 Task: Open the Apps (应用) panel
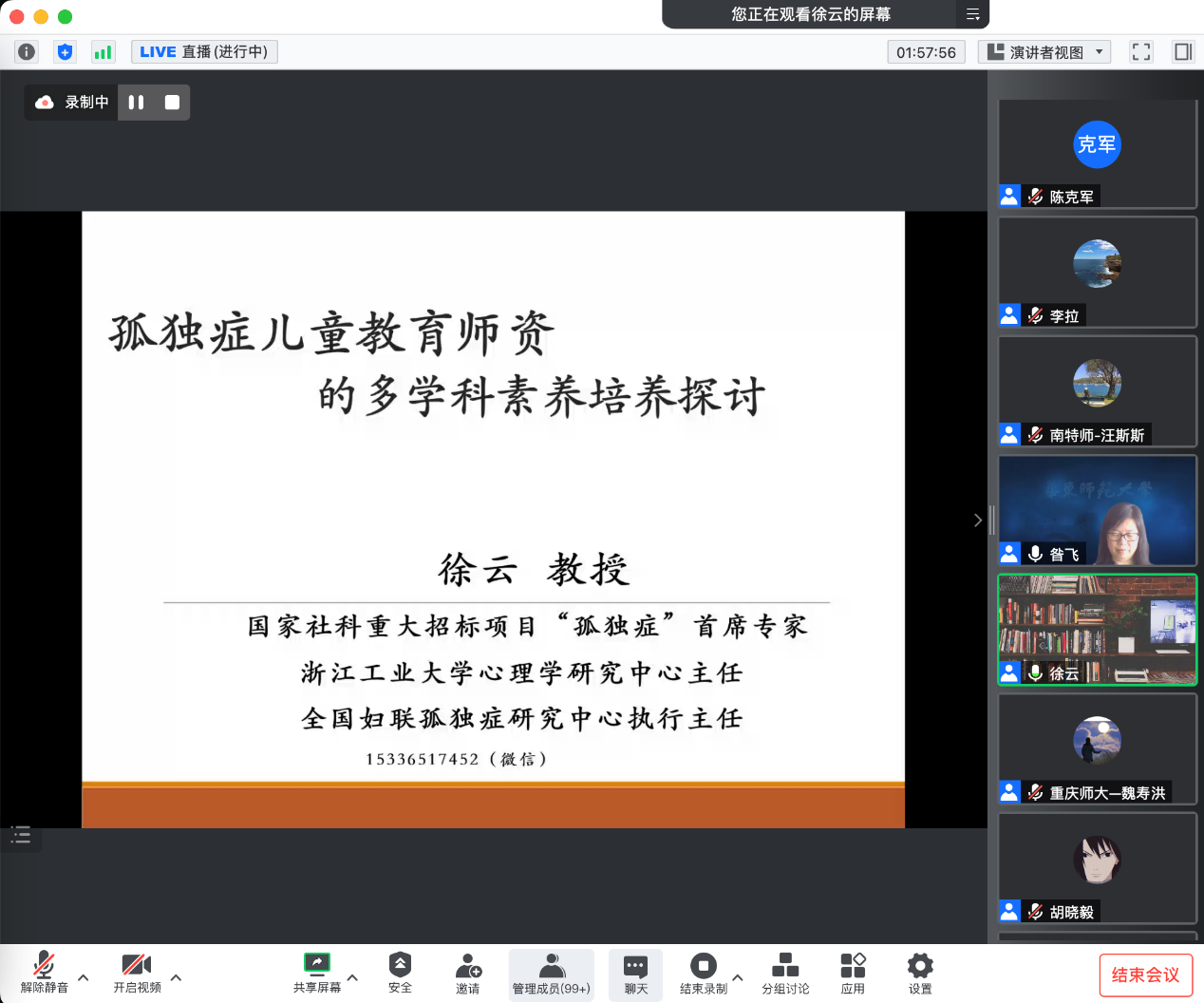tap(853, 974)
